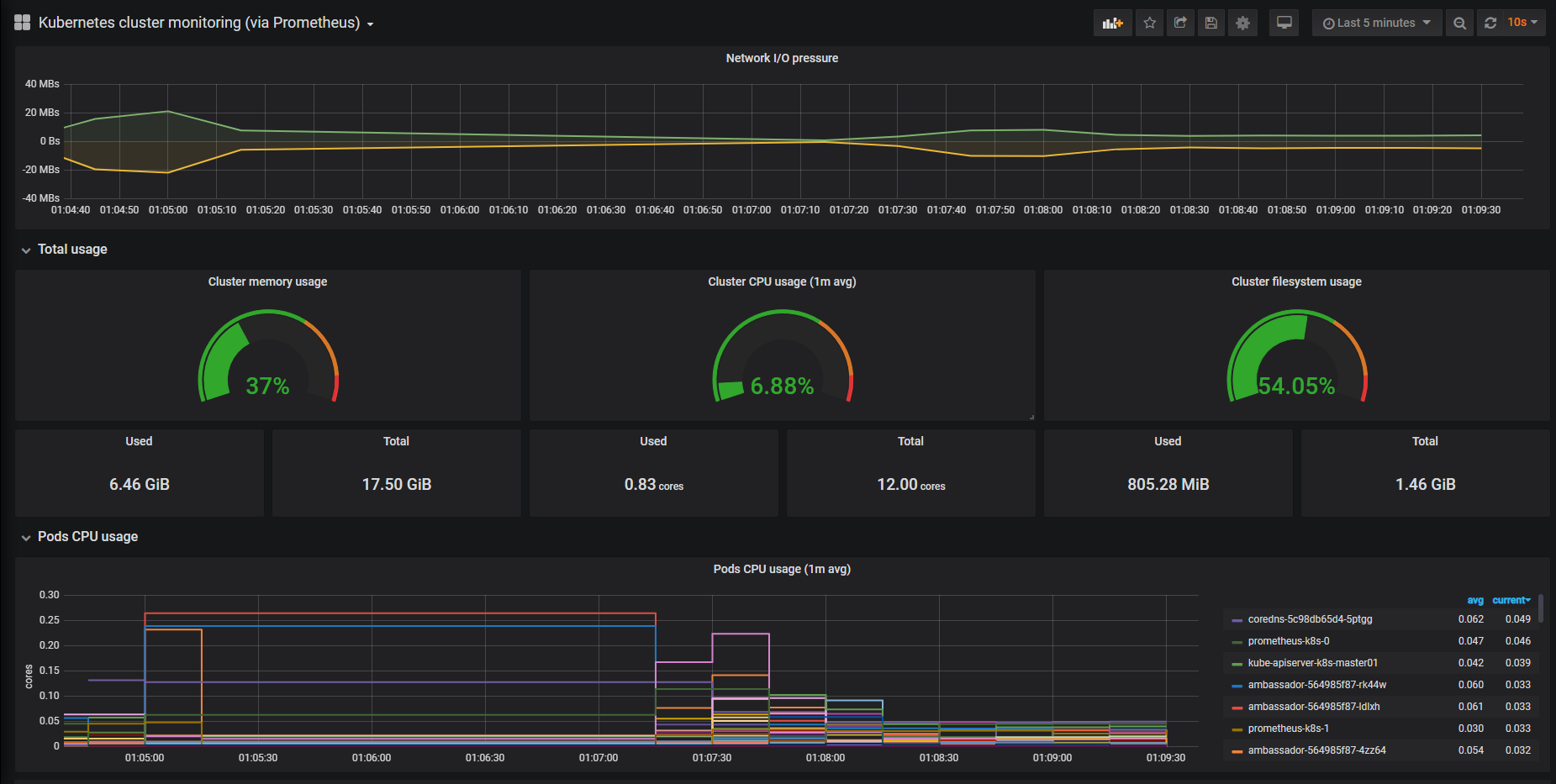Save the dashboard with disk icon
This screenshot has width=1556, height=784.
pyautogui.click(x=1211, y=23)
